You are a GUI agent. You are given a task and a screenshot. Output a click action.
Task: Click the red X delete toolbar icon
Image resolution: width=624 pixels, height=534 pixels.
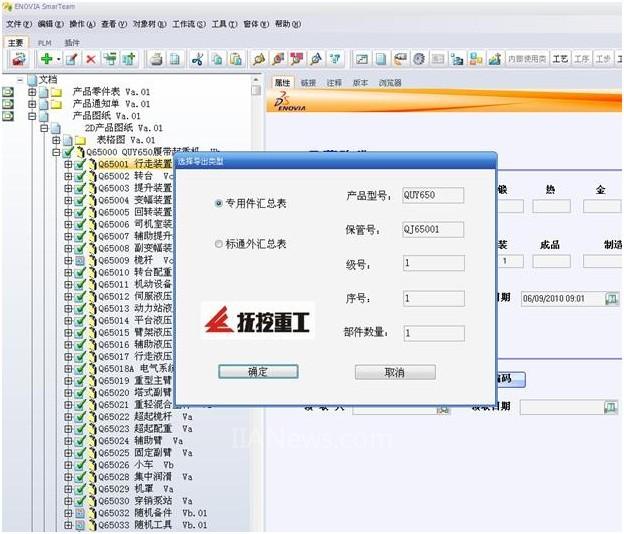click(x=91, y=60)
